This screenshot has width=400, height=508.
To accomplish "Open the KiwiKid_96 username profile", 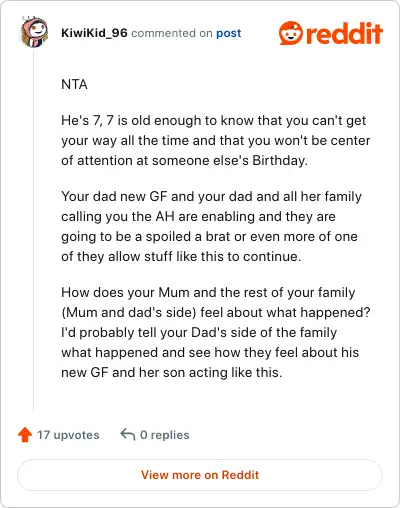I will pos(94,33).
